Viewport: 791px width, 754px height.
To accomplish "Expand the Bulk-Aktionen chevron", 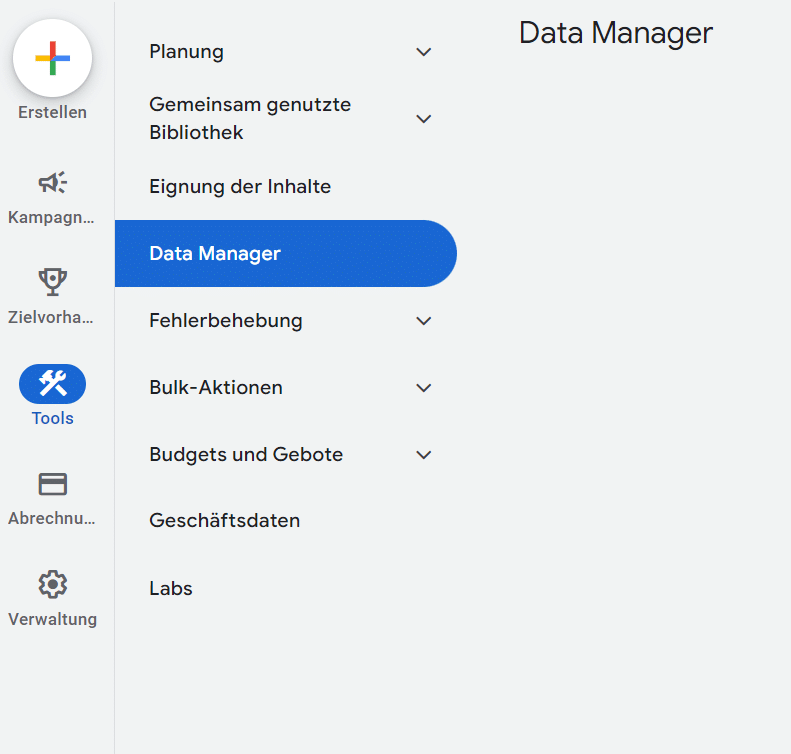I will click(x=424, y=388).
